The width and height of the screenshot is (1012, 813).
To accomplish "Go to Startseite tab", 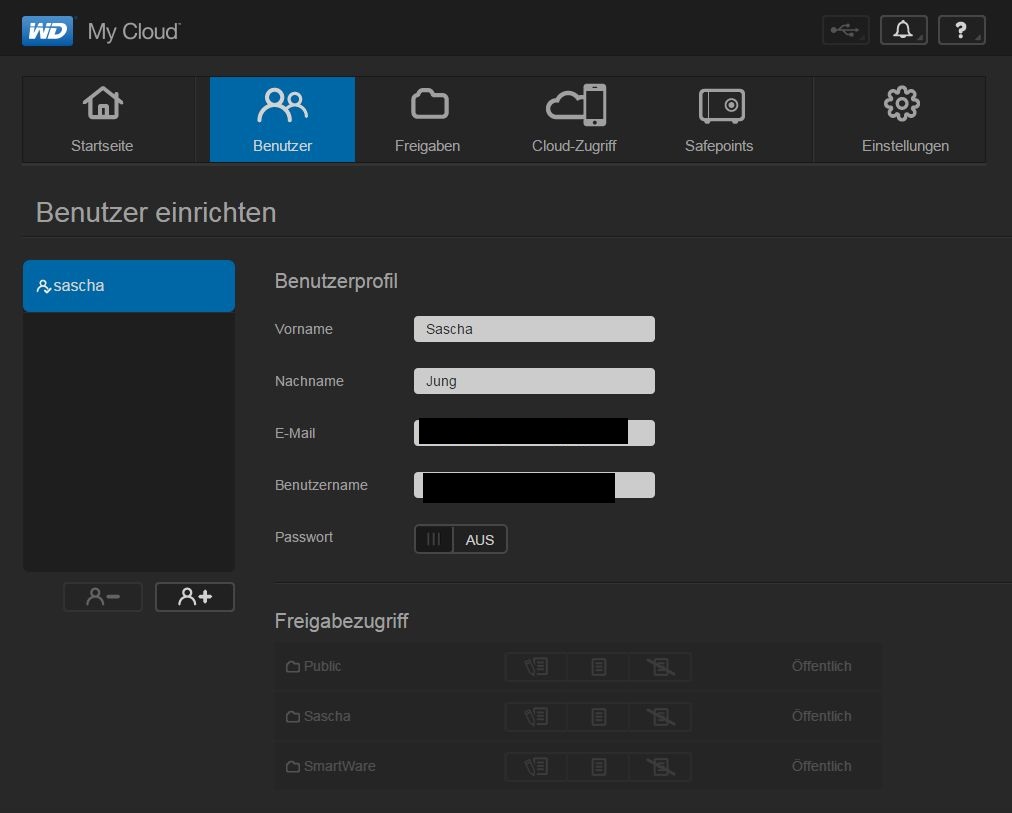I will pos(103,119).
